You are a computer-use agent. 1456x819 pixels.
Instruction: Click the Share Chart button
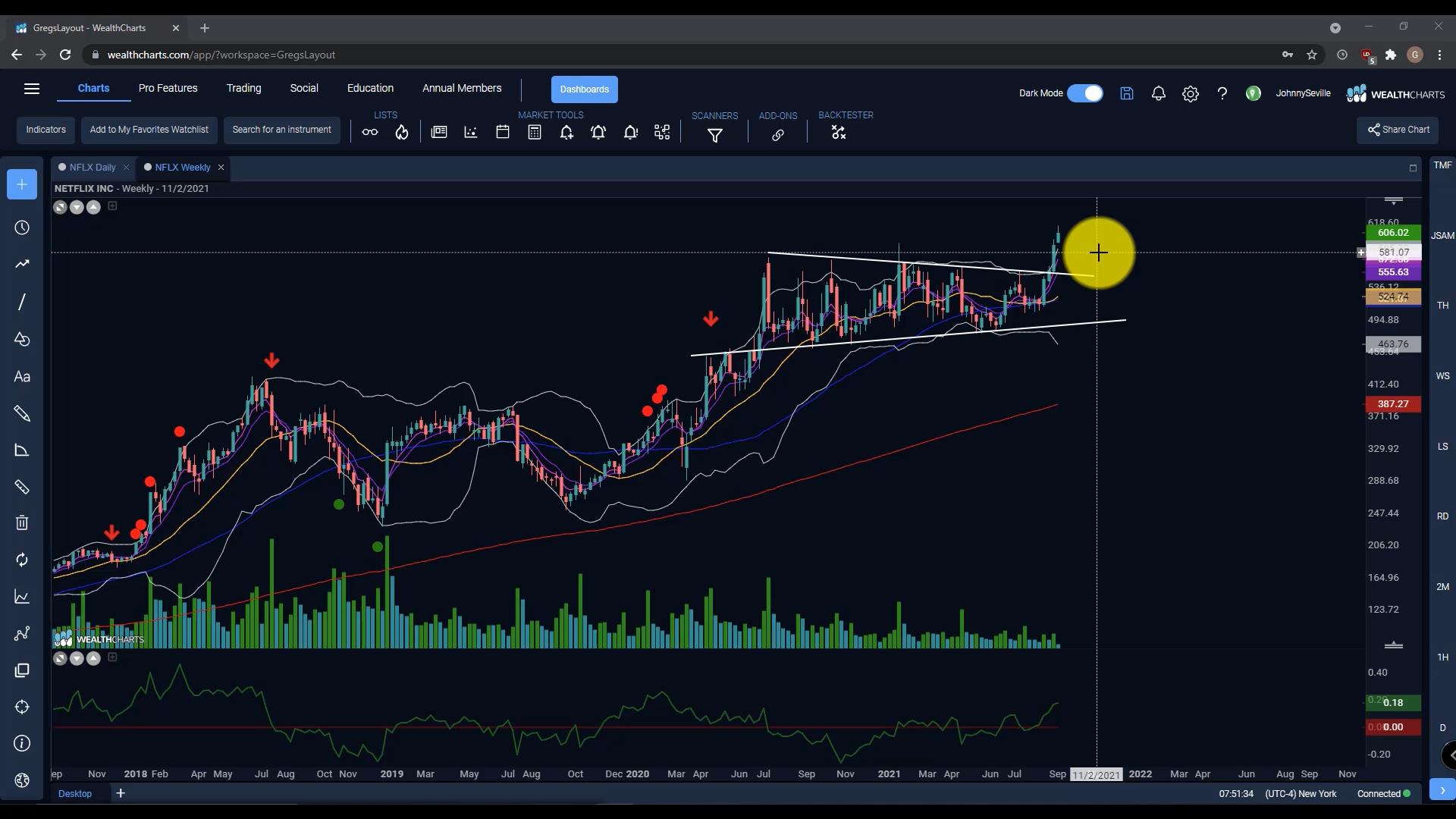click(1398, 130)
